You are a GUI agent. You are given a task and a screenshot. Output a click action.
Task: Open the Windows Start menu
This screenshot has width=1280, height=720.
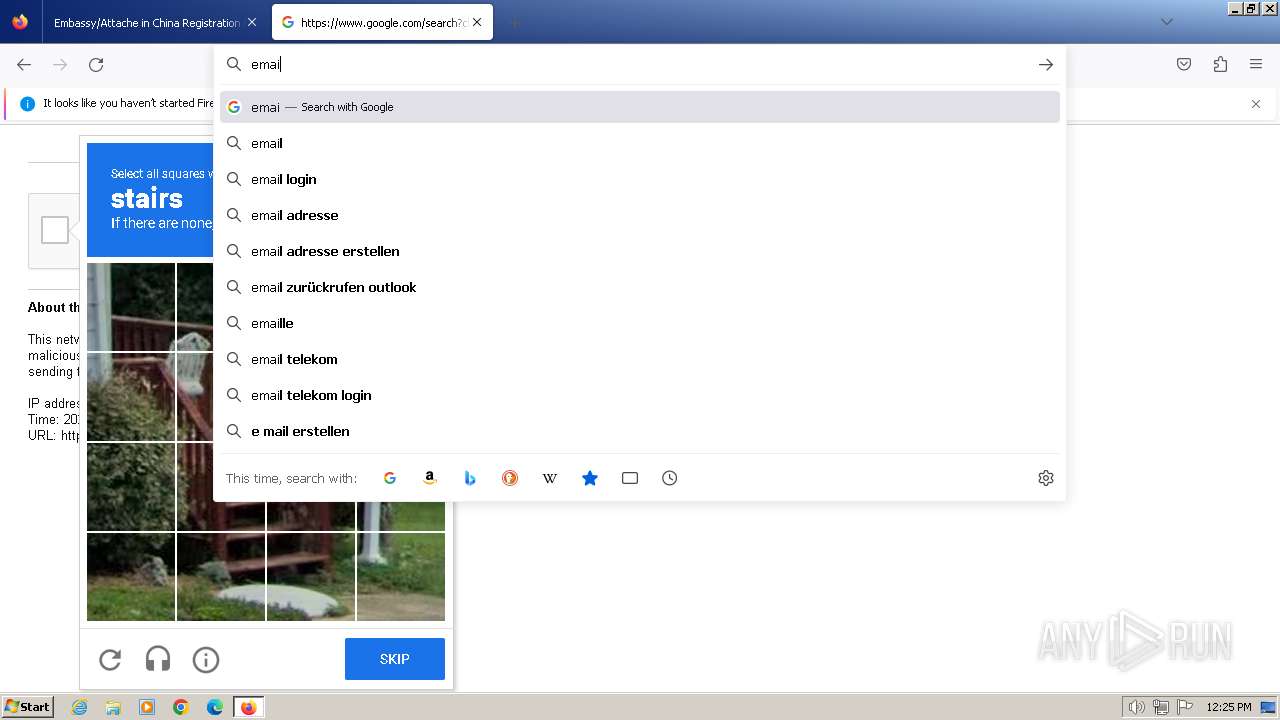(28, 707)
